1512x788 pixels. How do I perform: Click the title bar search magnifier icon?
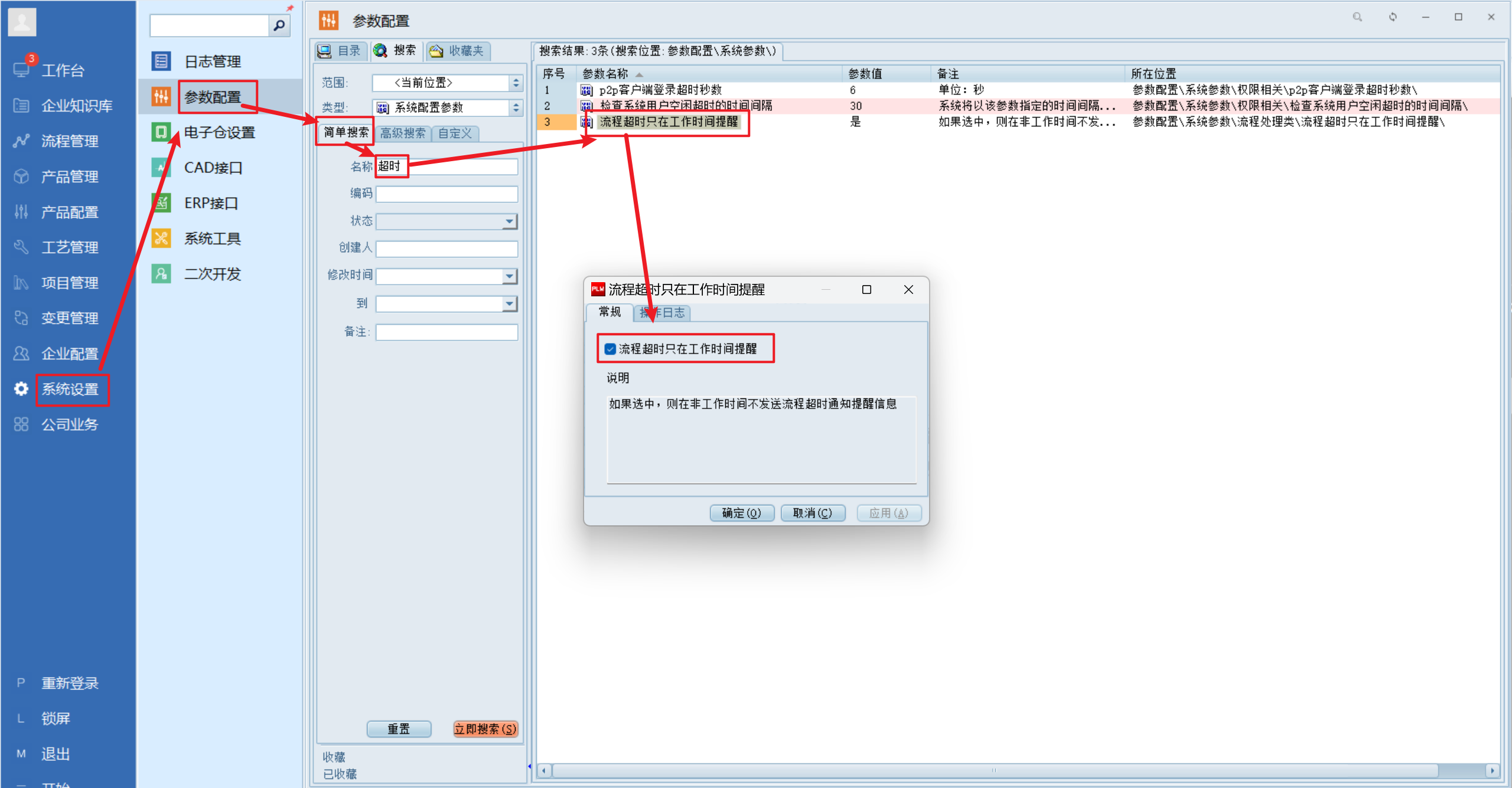pyautogui.click(x=1357, y=17)
